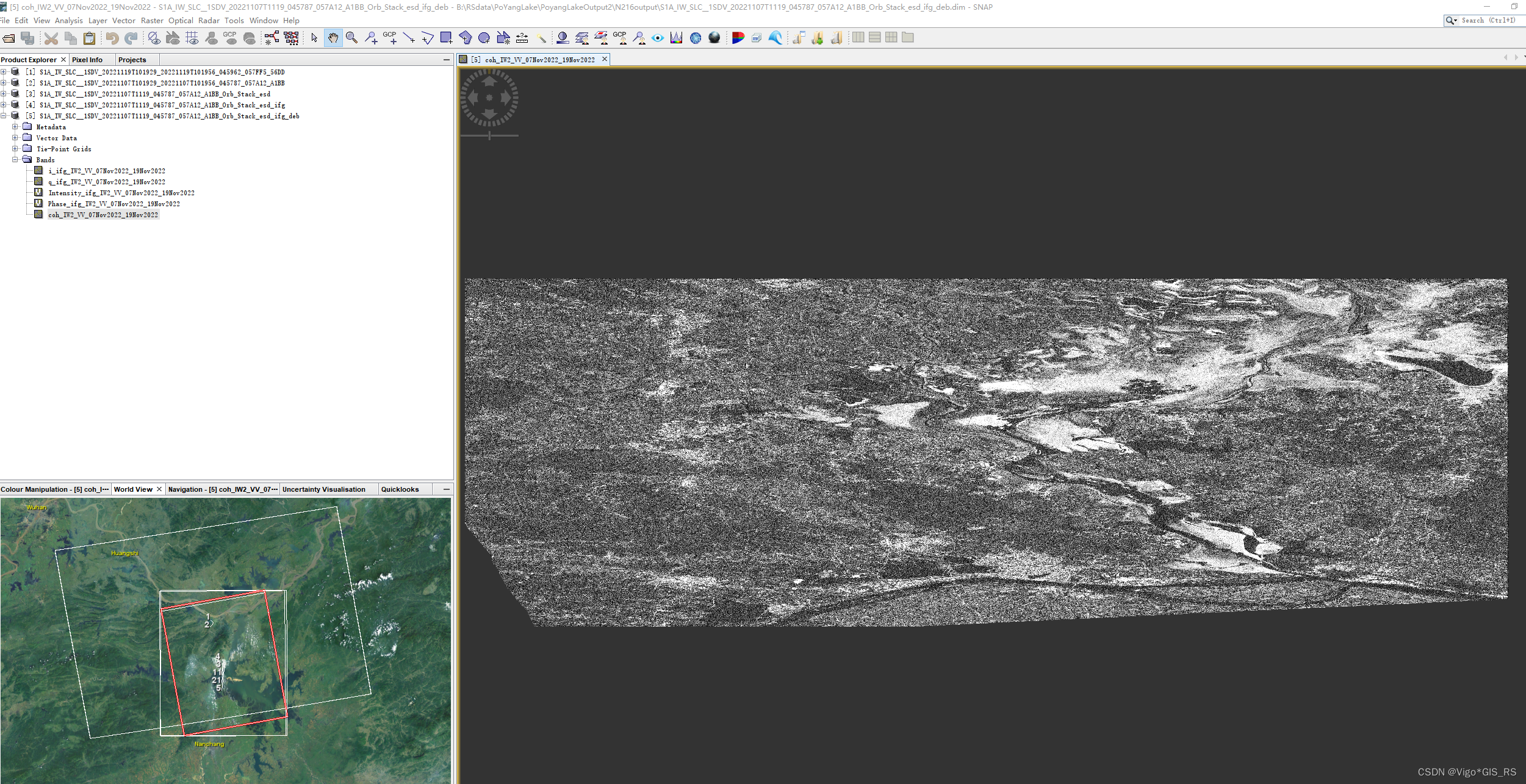
Task: Click the RGB color image icon
Action: (738, 38)
